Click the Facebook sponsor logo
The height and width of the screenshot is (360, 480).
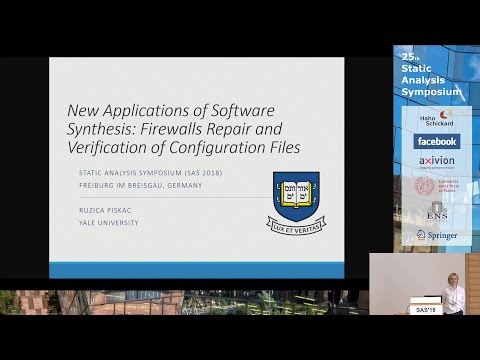pos(437,141)
